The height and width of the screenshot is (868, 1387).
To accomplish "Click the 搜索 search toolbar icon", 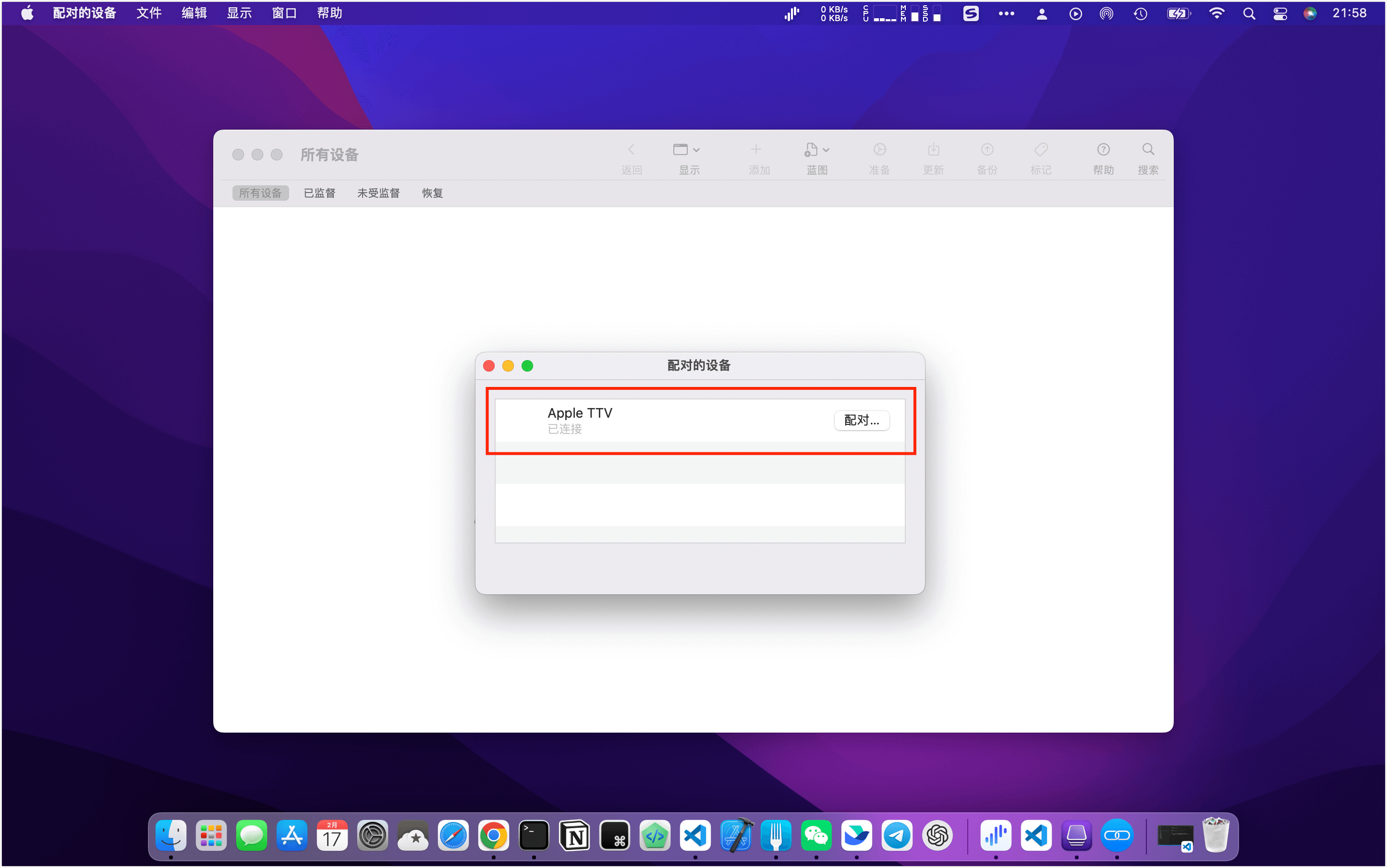I will pyautogui.click(x=1147, y=150).
